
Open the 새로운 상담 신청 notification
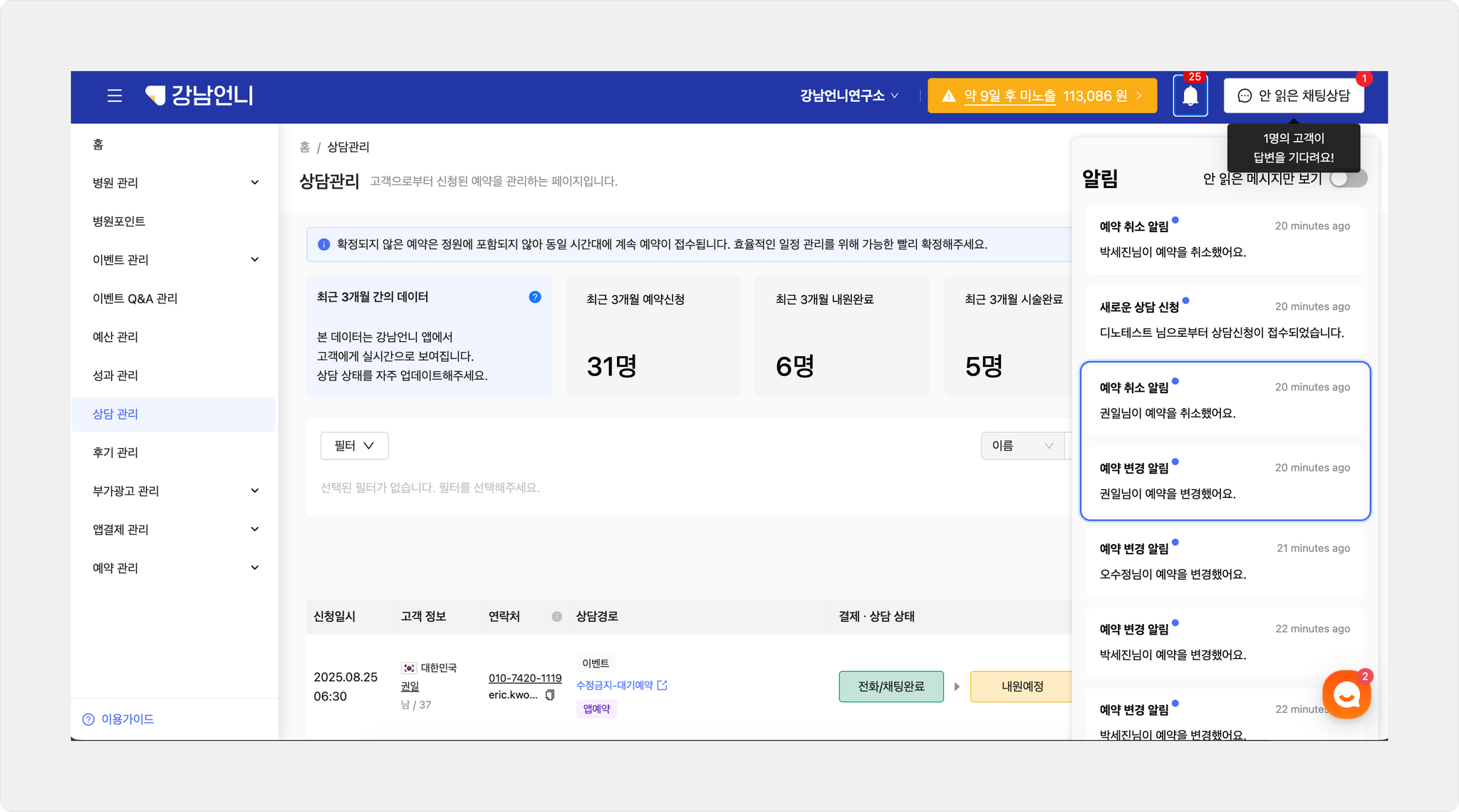[x=1225, y=319]
